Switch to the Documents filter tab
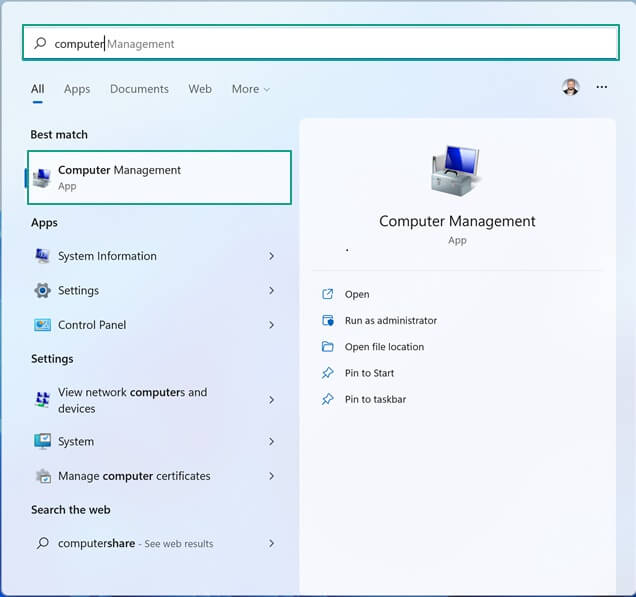 [x=139, y=89]
